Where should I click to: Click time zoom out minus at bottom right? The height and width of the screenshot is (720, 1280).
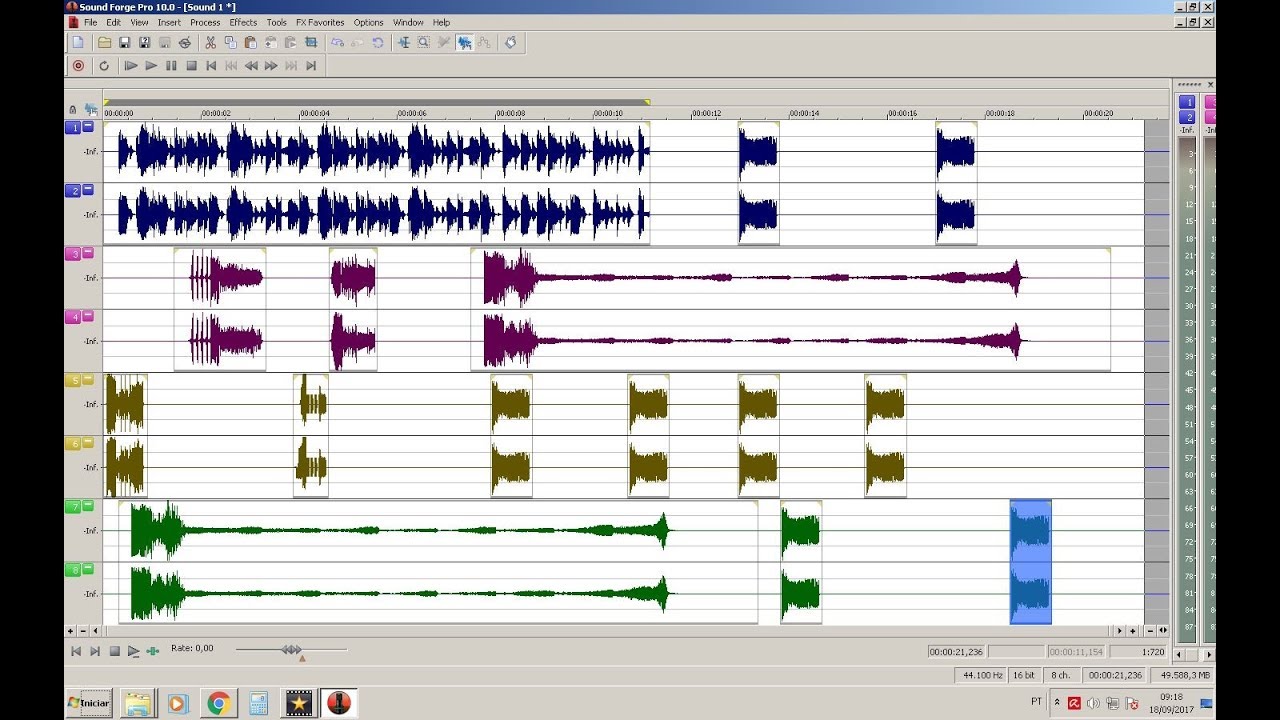1150,631
